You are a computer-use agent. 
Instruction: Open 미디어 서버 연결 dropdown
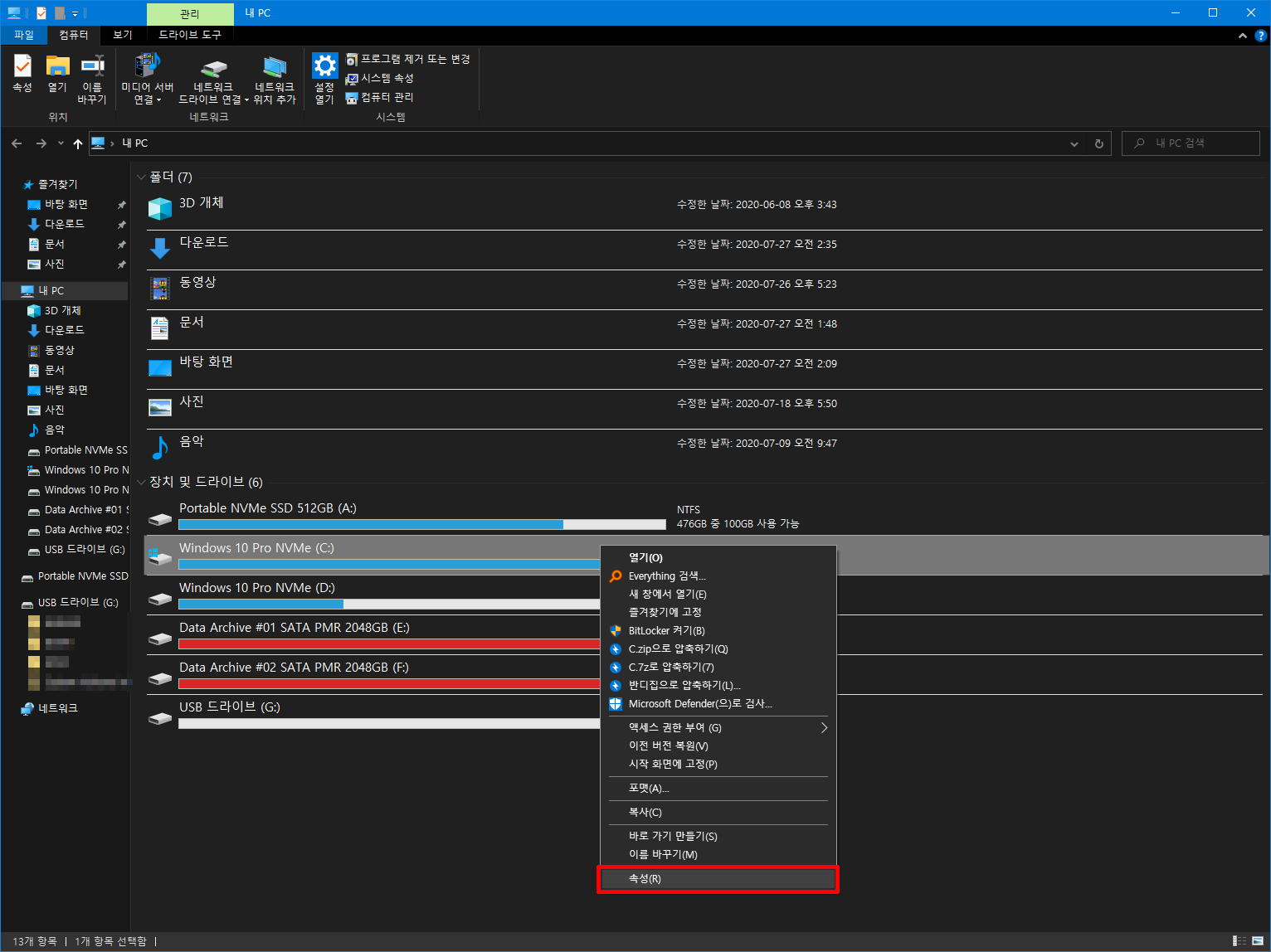click(x=148, y=80)
